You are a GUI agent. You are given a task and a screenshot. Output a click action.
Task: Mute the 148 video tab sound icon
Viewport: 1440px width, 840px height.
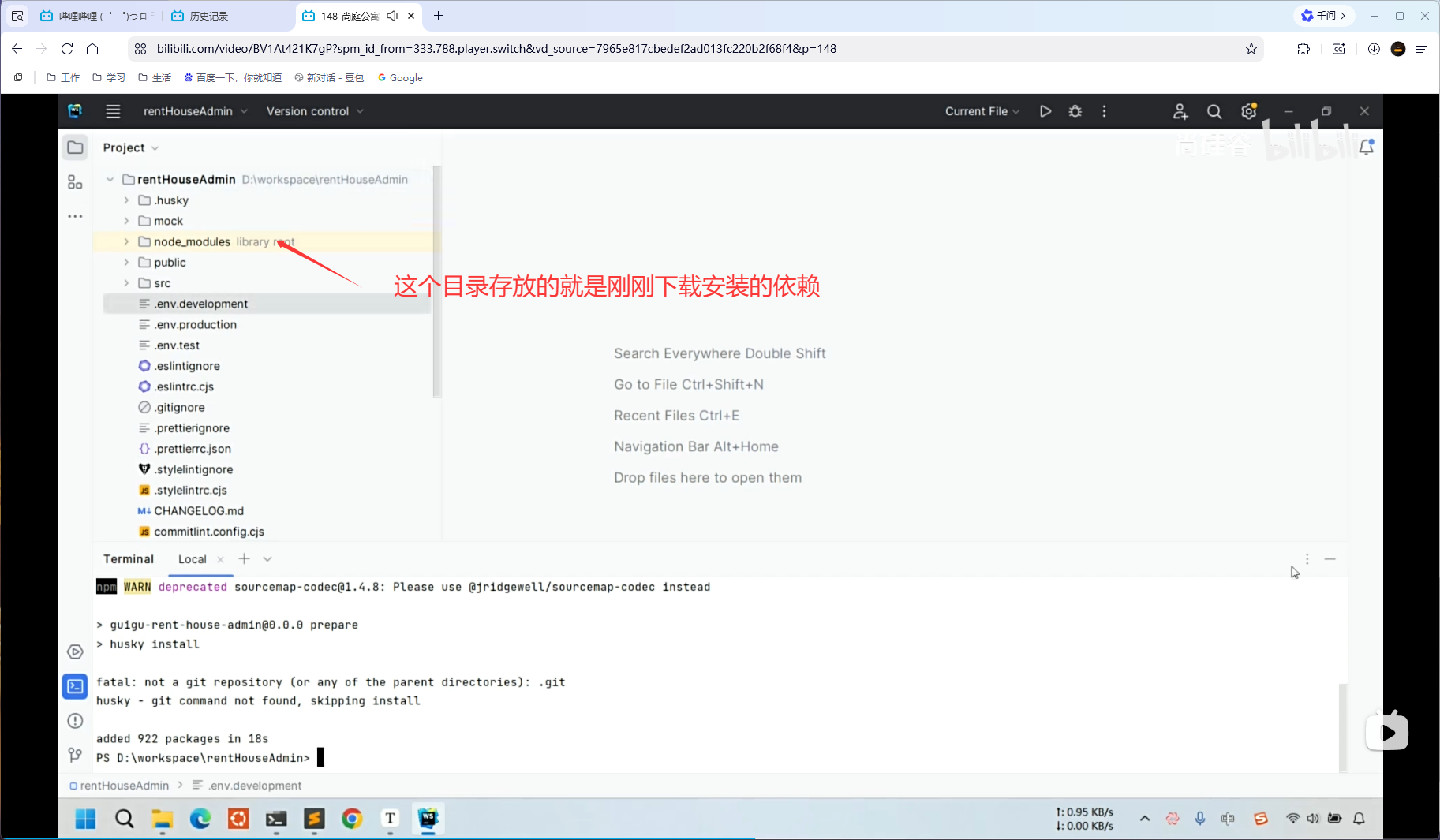pos(392,16)
